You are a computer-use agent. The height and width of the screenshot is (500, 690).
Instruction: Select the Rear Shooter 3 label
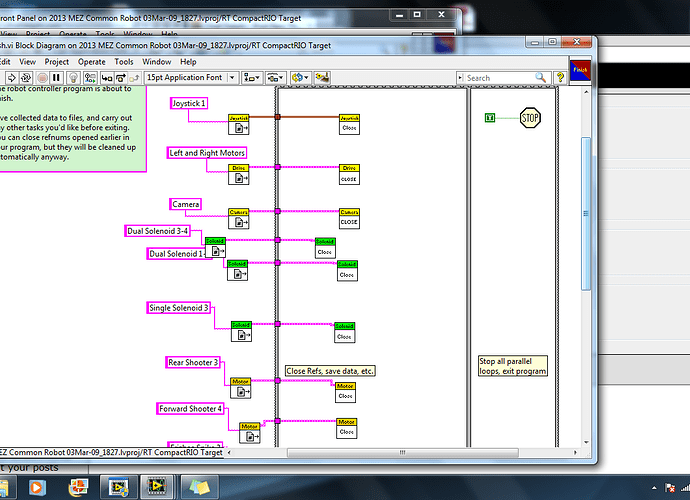(x=193, y=362)
